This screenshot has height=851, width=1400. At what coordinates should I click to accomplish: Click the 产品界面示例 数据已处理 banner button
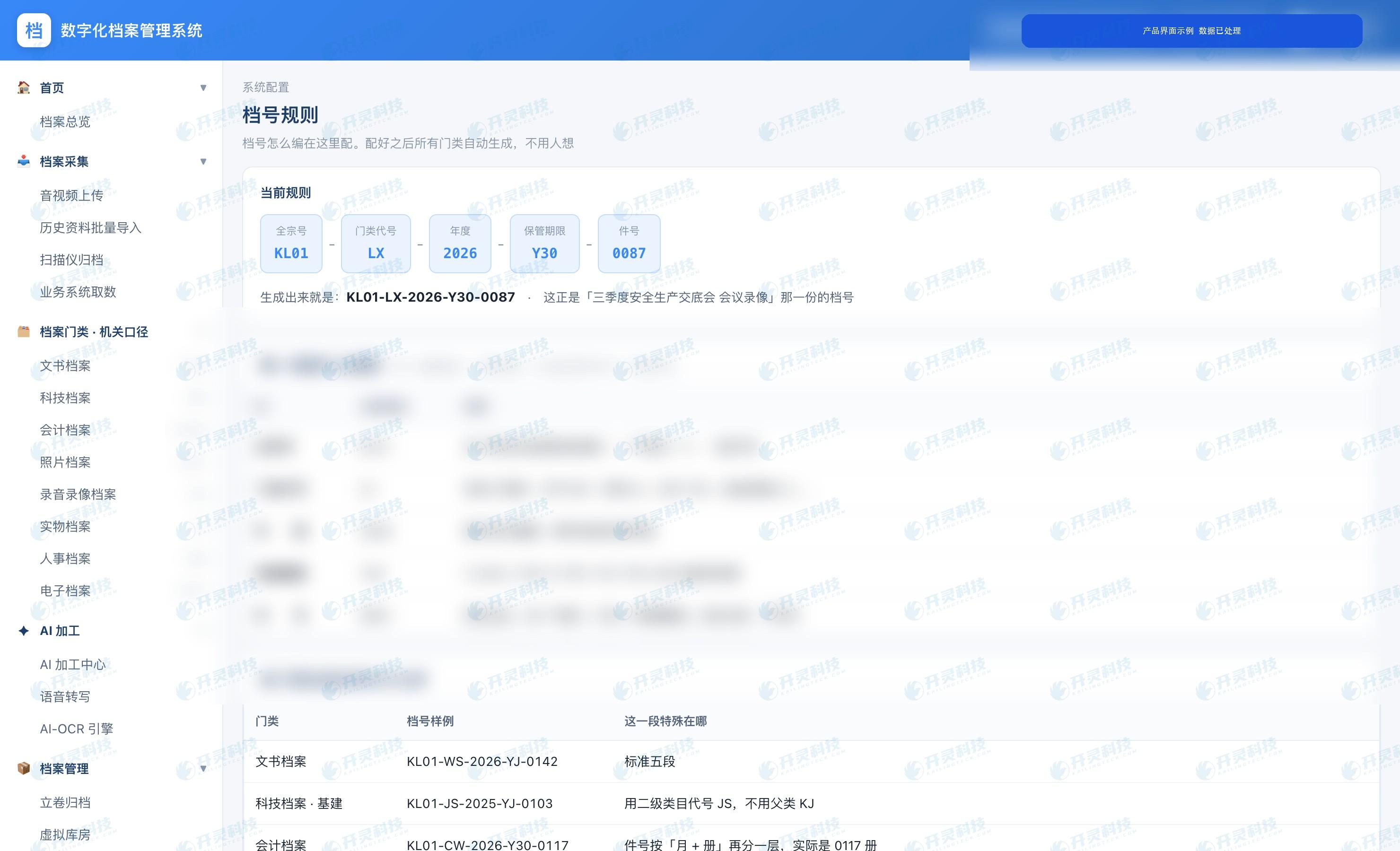coord(1191,31)
